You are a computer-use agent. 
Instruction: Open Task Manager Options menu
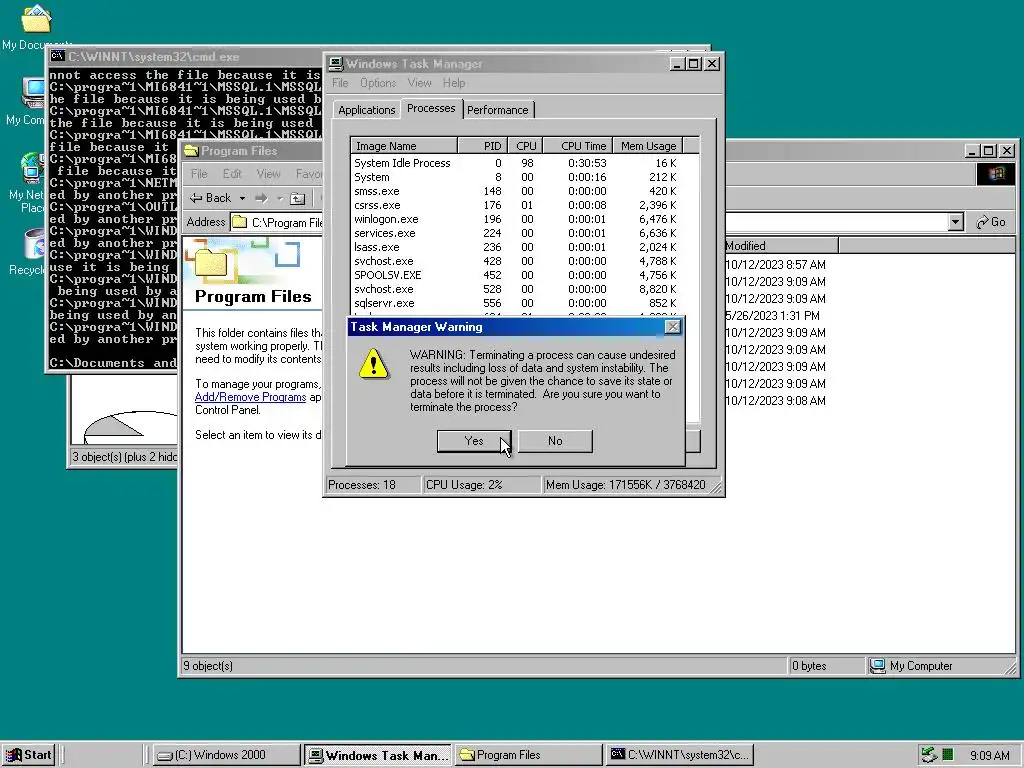pyautogui.click(x=378, y=83)
